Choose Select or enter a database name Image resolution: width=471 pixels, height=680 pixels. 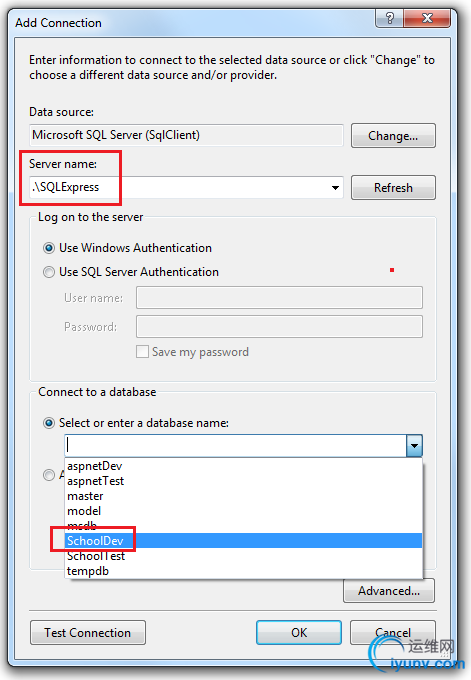pos(49,423)
